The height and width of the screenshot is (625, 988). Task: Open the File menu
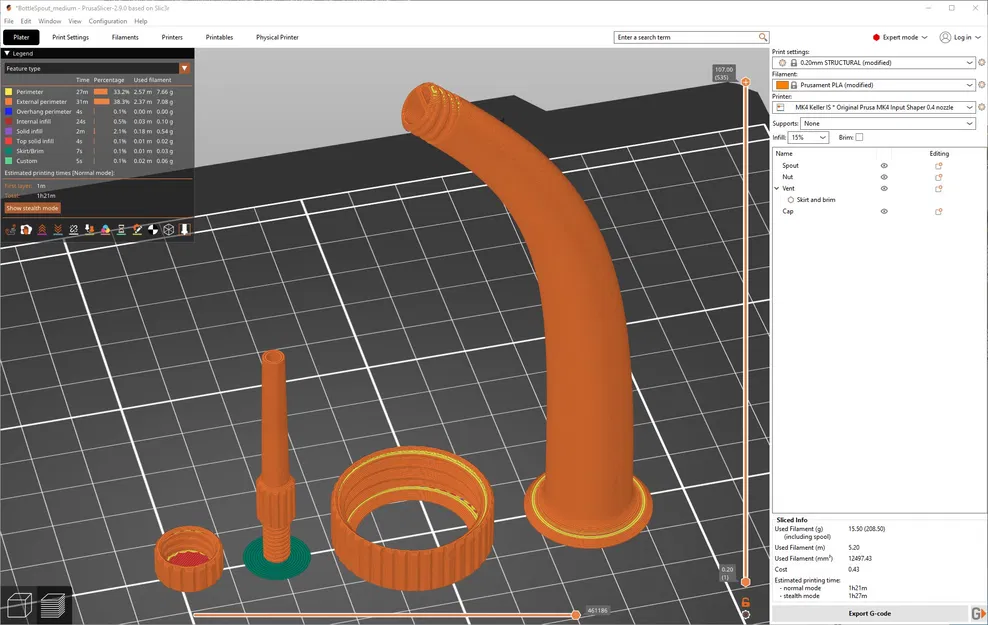click(9, 21)
